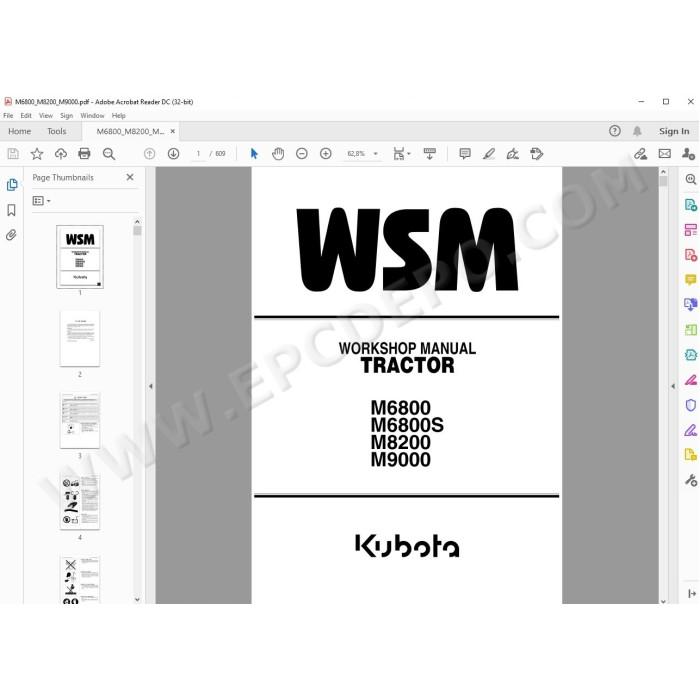Print the document using printer icon
This screenshot has width=700, height=700.
[x=84, y=154]
